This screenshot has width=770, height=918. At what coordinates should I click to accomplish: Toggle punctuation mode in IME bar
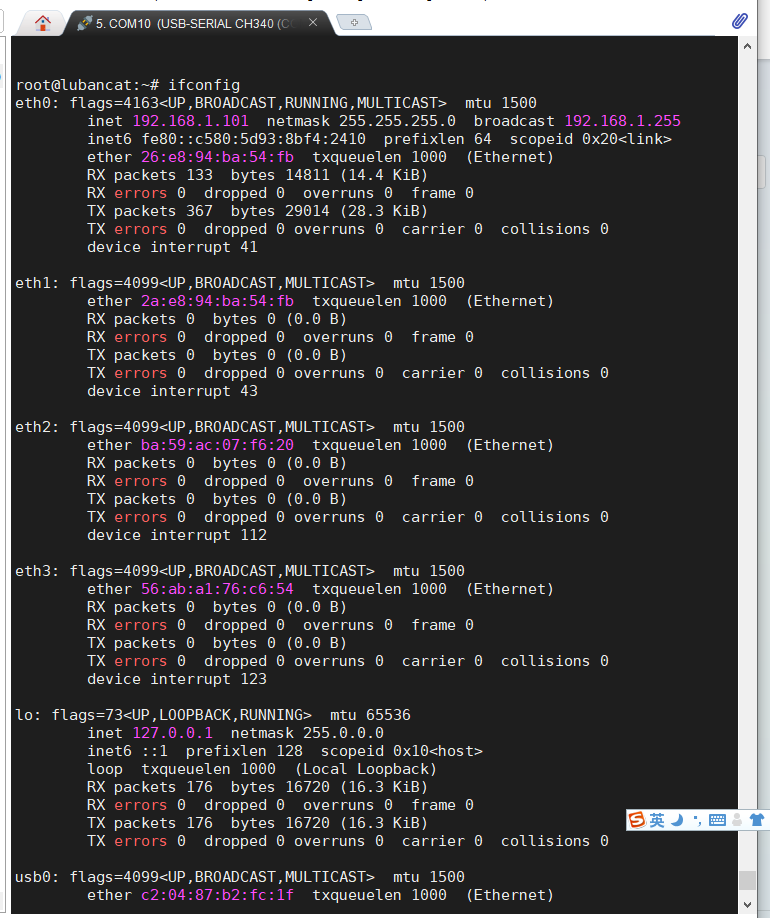click(x=697, y=820)
